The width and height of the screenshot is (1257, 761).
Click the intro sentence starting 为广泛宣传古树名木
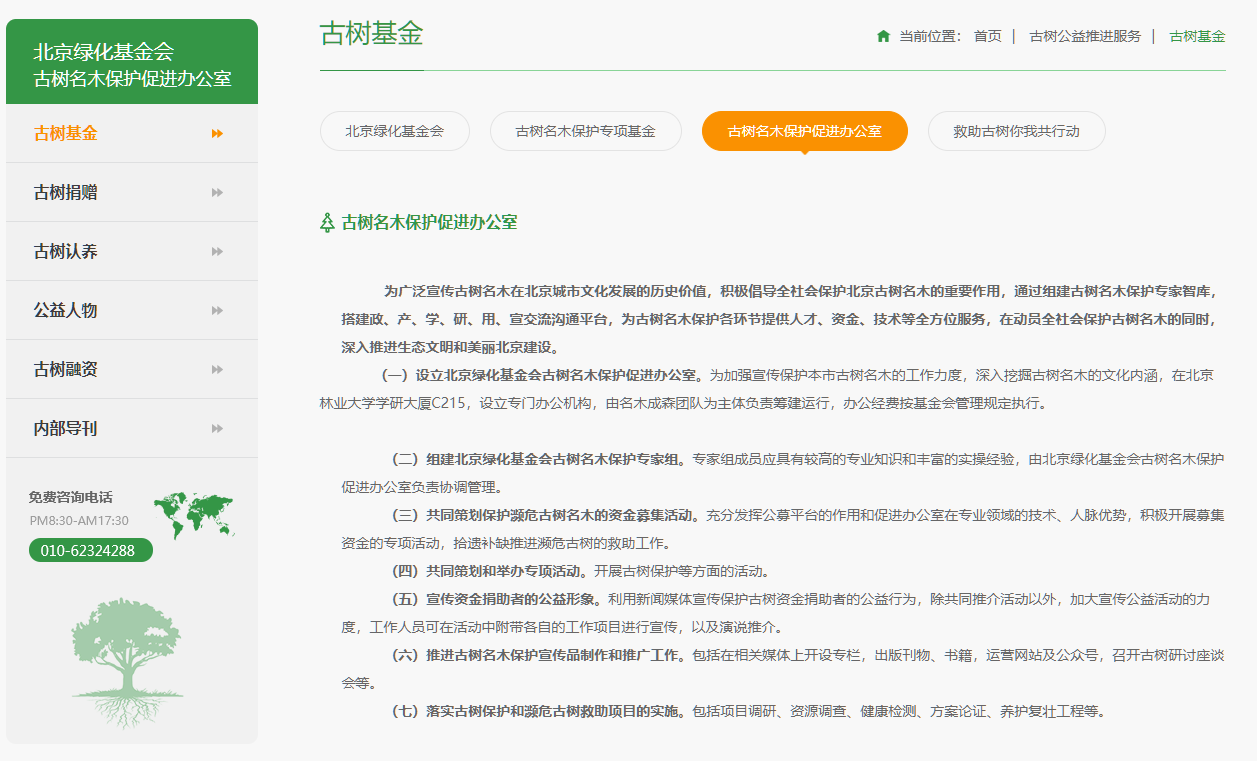(780, 320)
